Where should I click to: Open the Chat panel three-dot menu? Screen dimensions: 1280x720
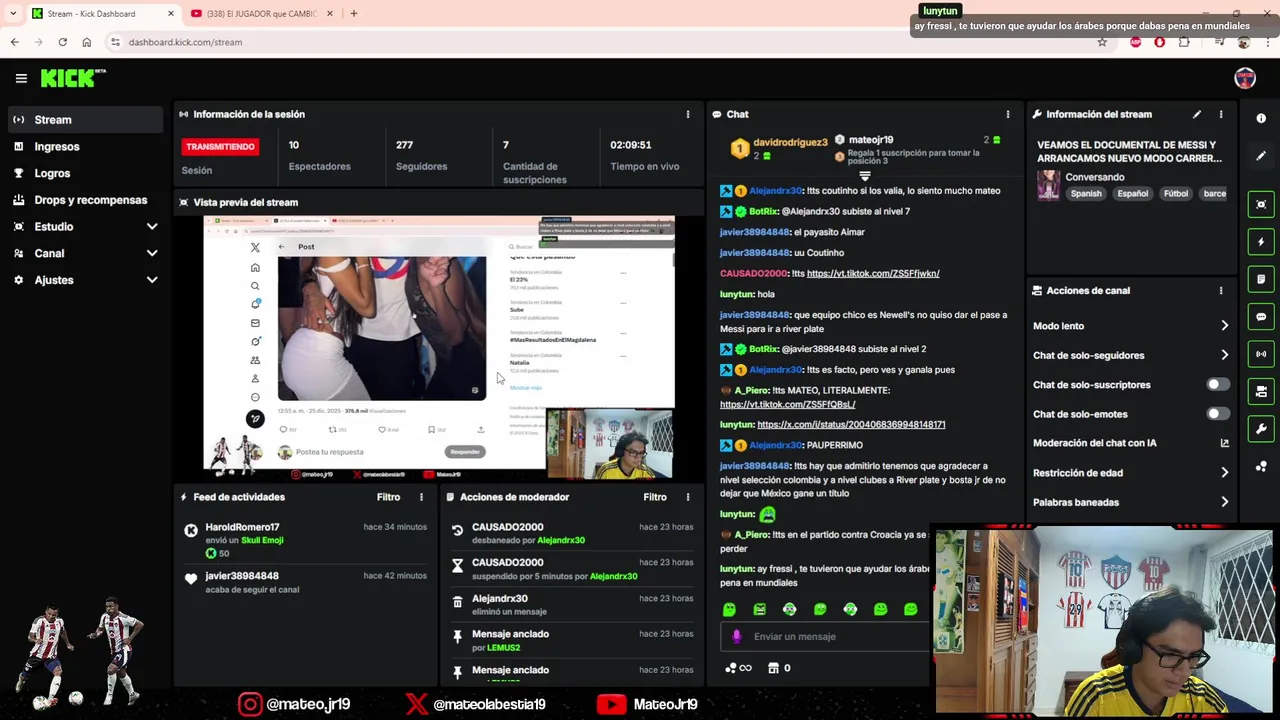coord(1008,114)
